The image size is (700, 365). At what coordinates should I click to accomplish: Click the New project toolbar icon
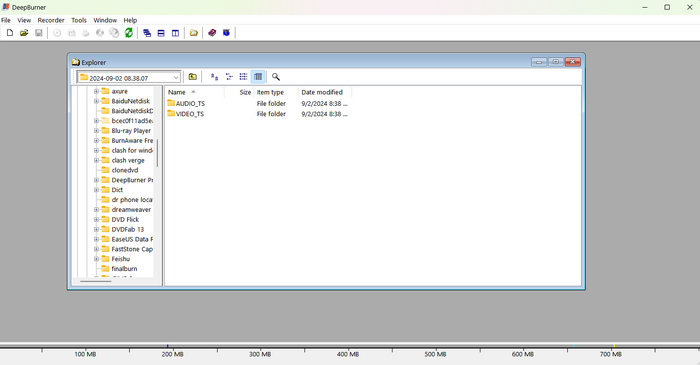point(10,33)
